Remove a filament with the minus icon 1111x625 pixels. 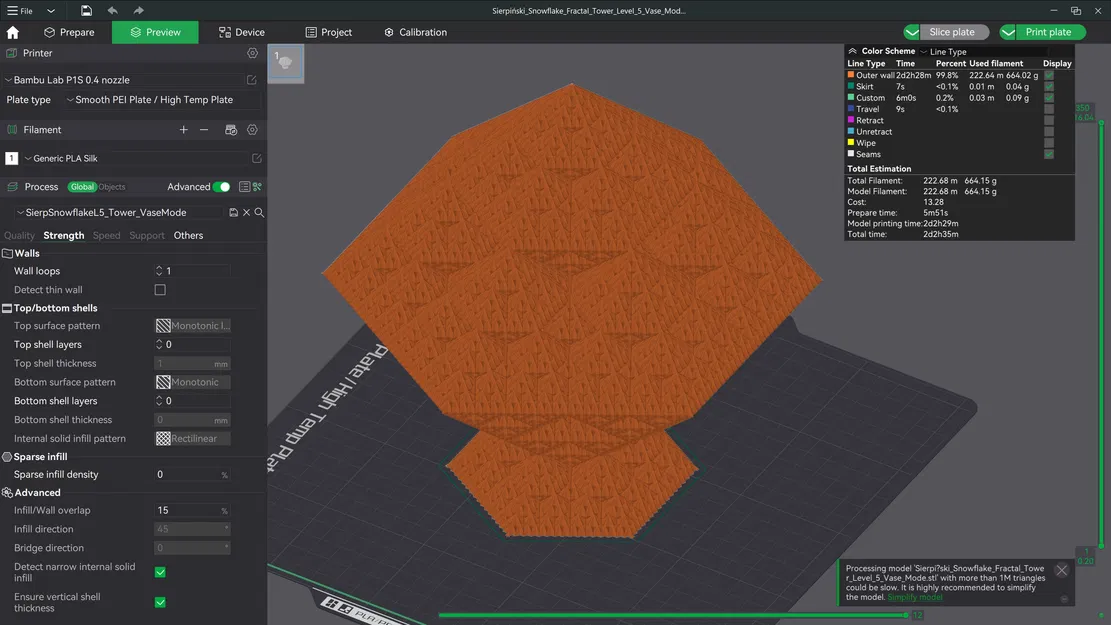pos(204,130)
